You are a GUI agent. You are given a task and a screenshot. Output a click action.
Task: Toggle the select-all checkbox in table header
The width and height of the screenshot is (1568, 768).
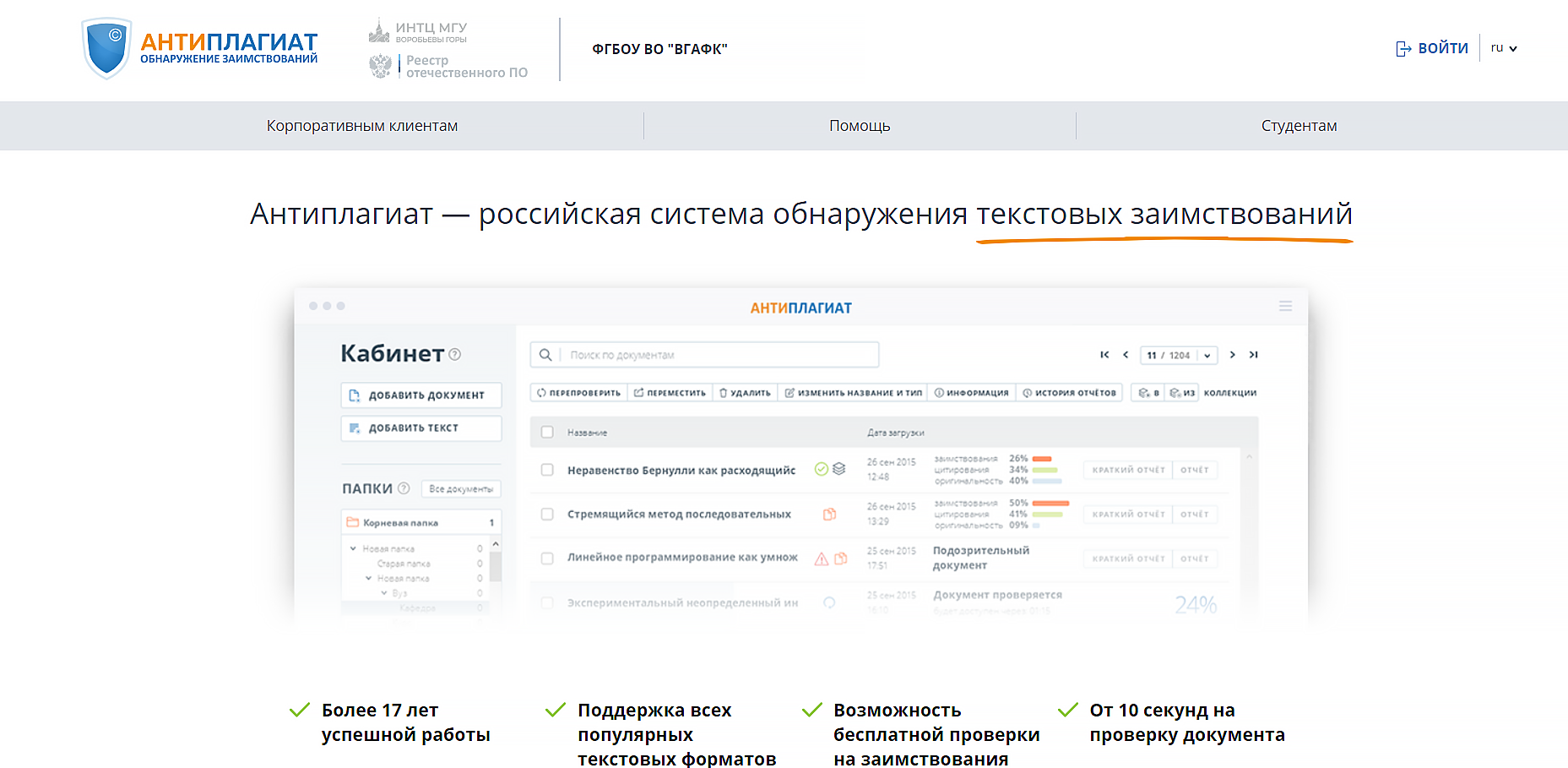pos(547,433)
